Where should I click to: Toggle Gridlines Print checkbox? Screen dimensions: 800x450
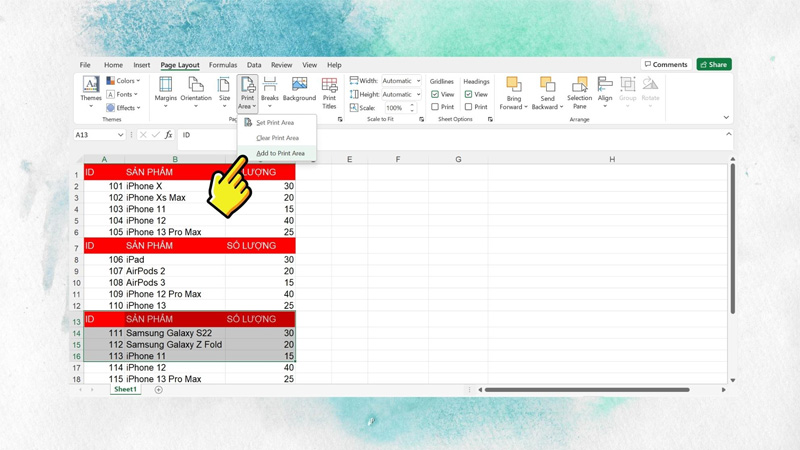point(435,107)
